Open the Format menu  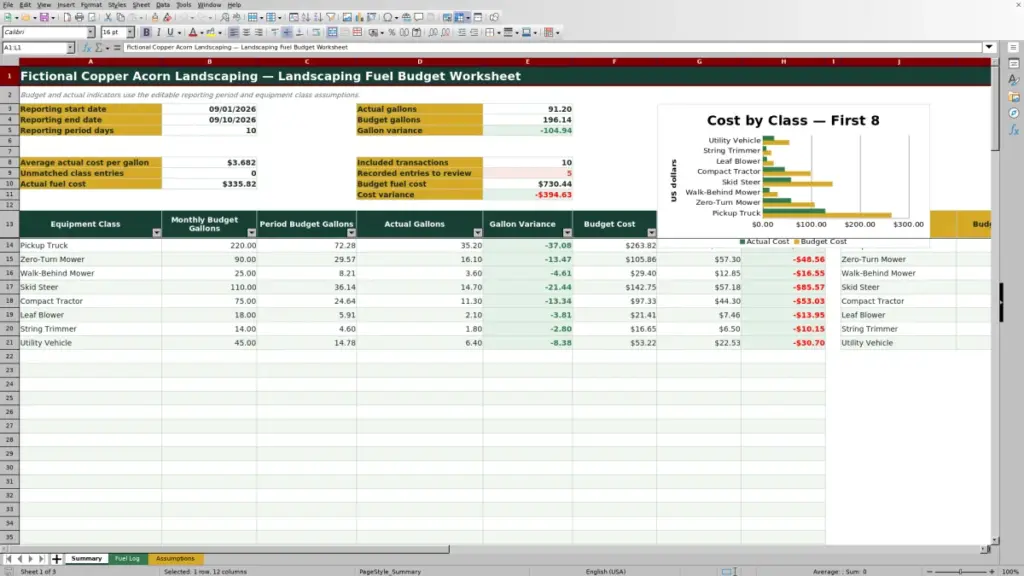pos(91,5)
